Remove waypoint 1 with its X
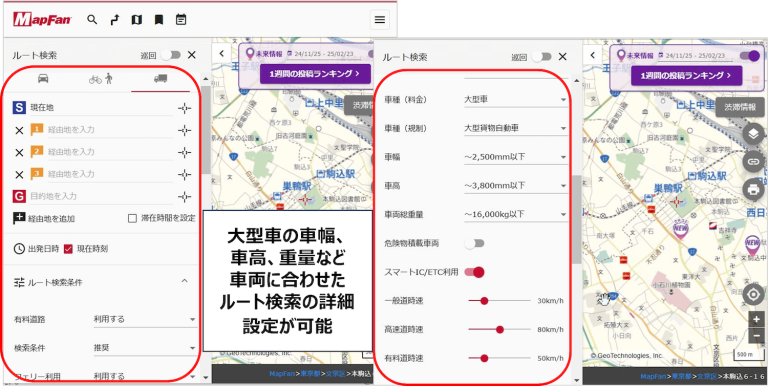Image resolution: width=768 pixels, height=386 pixels. (19, 131)
